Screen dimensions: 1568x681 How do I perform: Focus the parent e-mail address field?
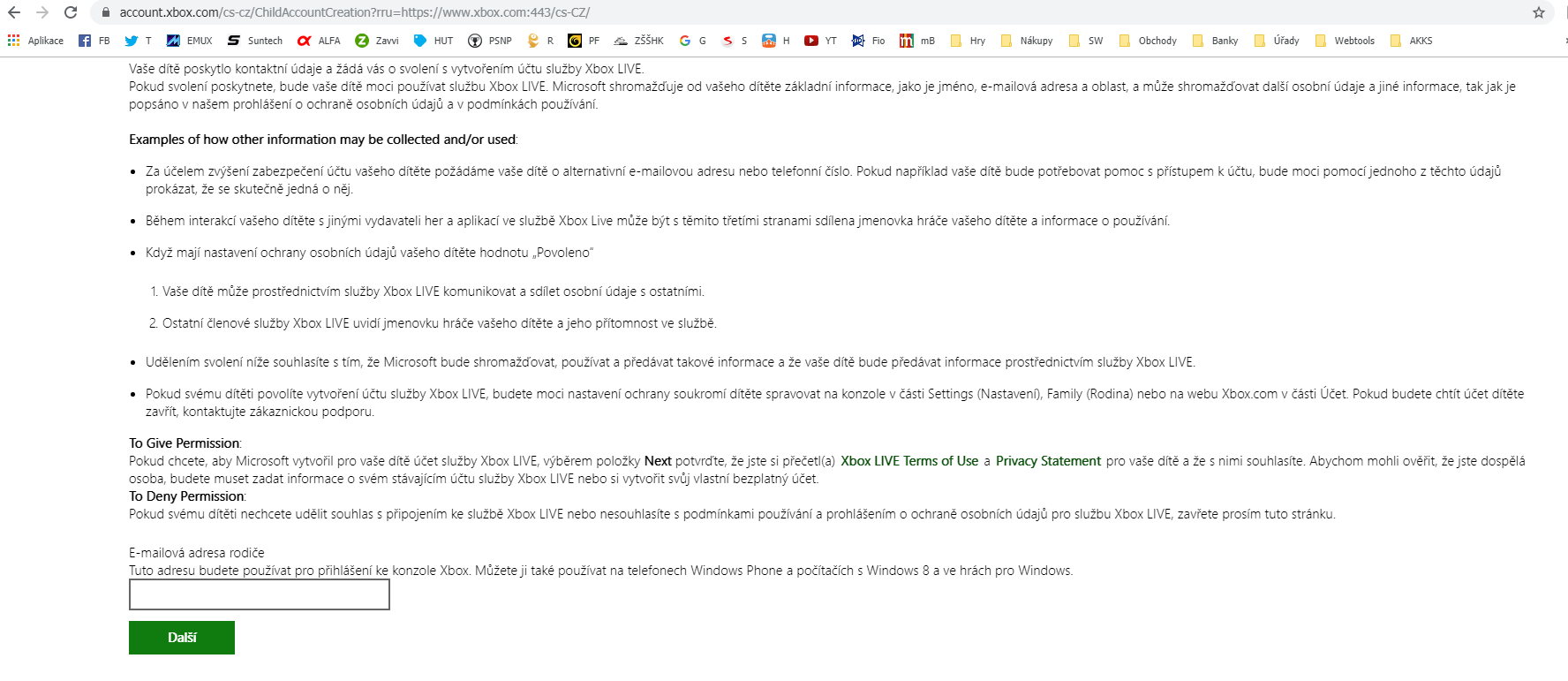(260, 594)
